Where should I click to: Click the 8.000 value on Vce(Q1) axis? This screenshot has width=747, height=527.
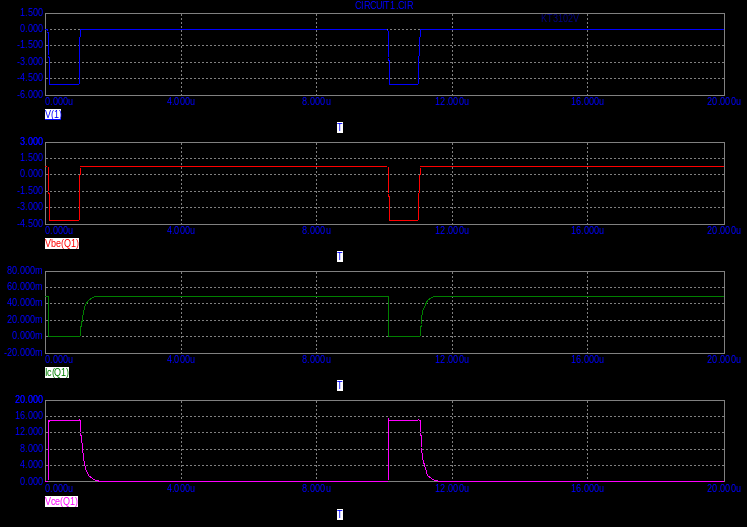31,448
